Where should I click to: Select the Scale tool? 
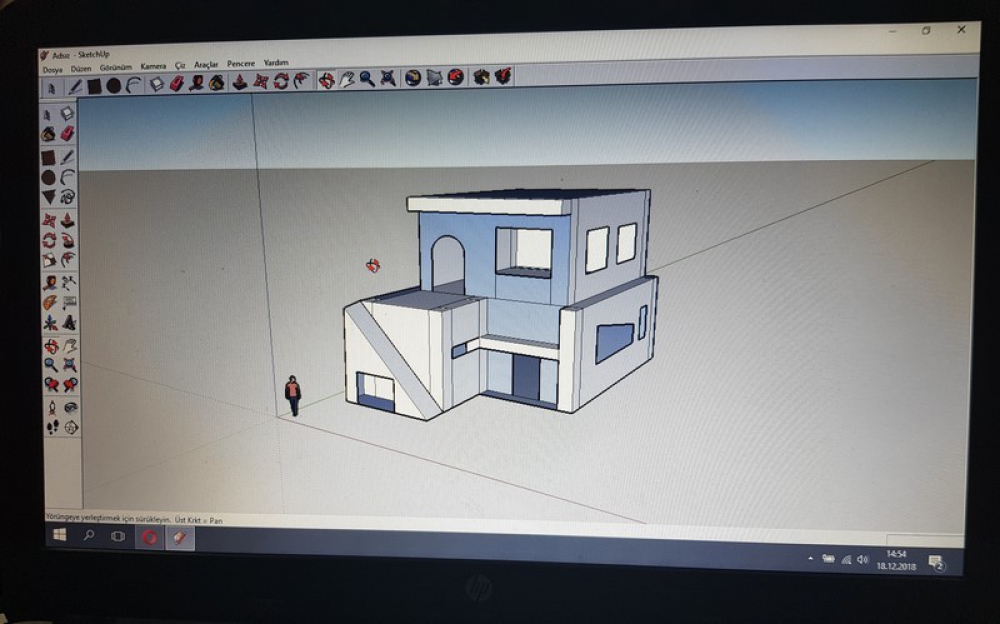click(x=50, y=260)
